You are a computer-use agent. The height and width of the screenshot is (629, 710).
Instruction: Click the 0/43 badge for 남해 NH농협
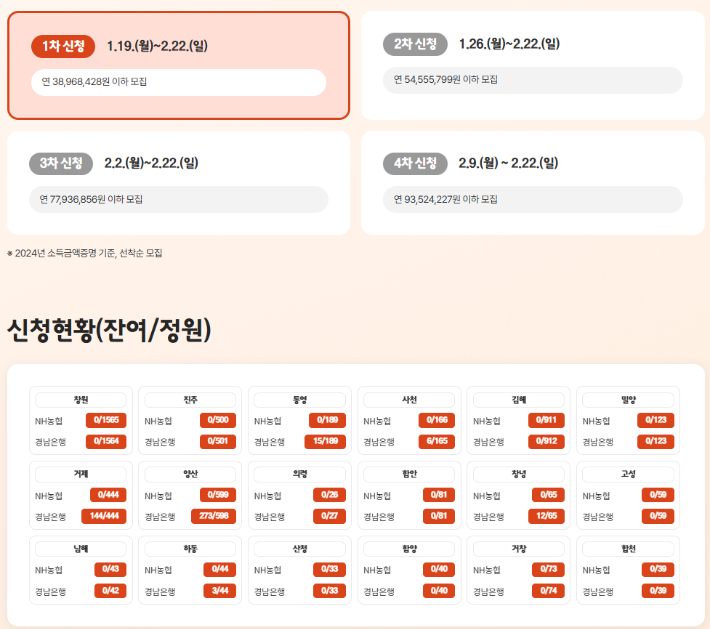(x=110, y=569)
